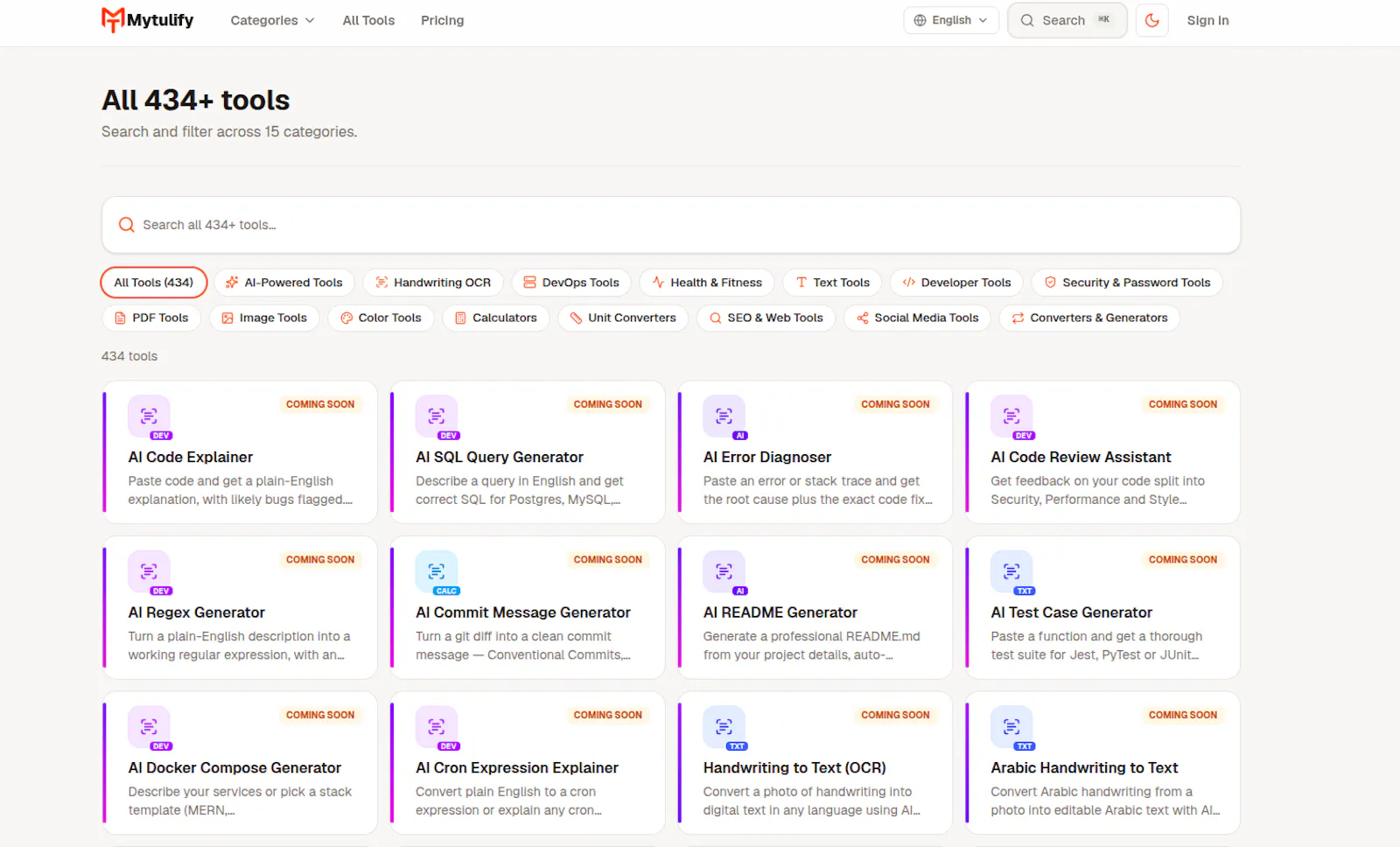
Task: Click the Arabic Handwriting to Text icon
Action: click(1011, 726)
